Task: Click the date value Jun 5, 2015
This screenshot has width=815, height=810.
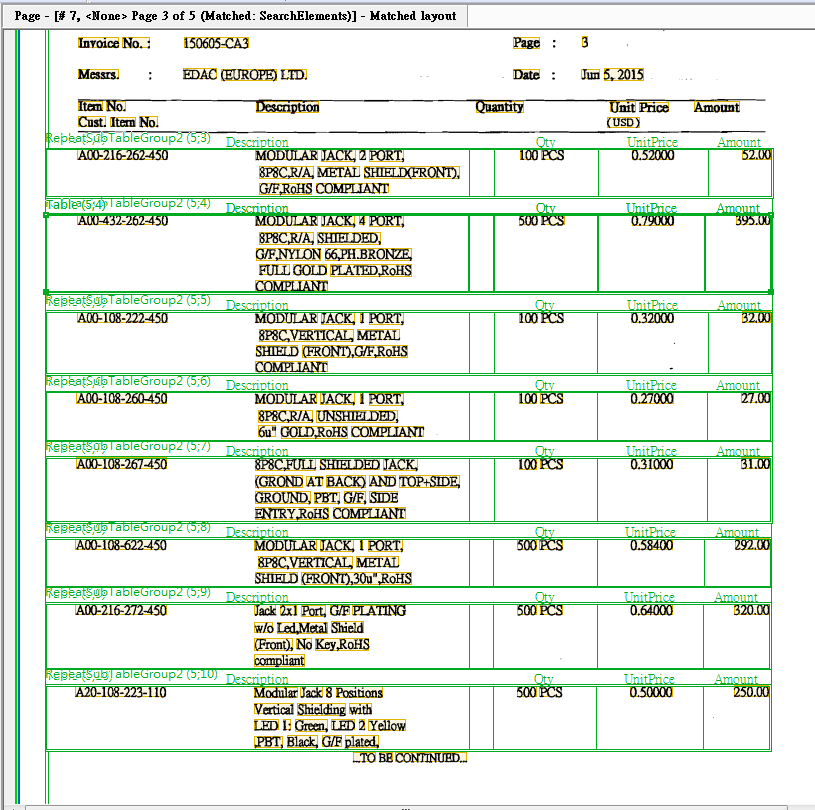Action: click(612, 75)
